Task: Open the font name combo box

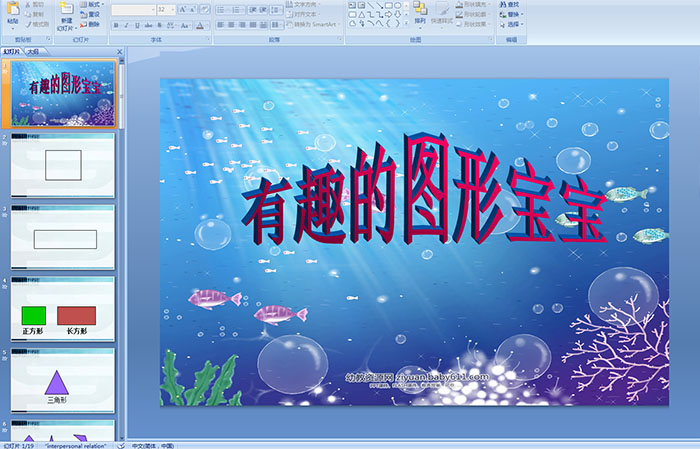Action: click(x=133, y=10)
